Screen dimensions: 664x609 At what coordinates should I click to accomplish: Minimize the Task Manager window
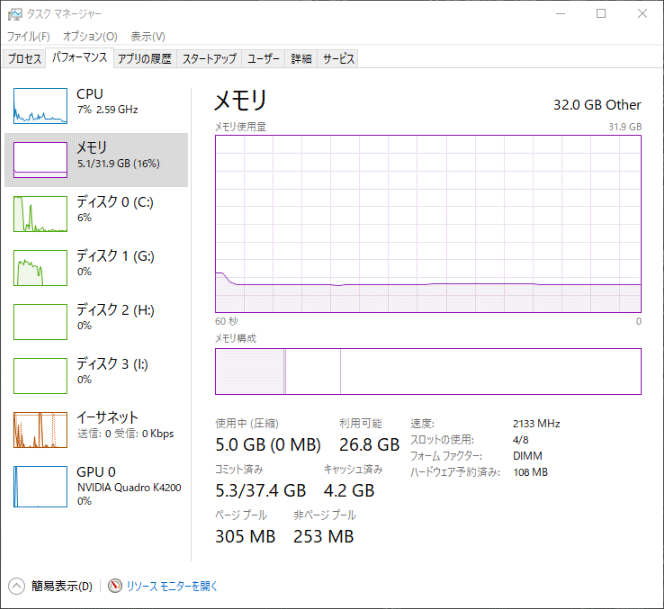click(x=561, y=14)
